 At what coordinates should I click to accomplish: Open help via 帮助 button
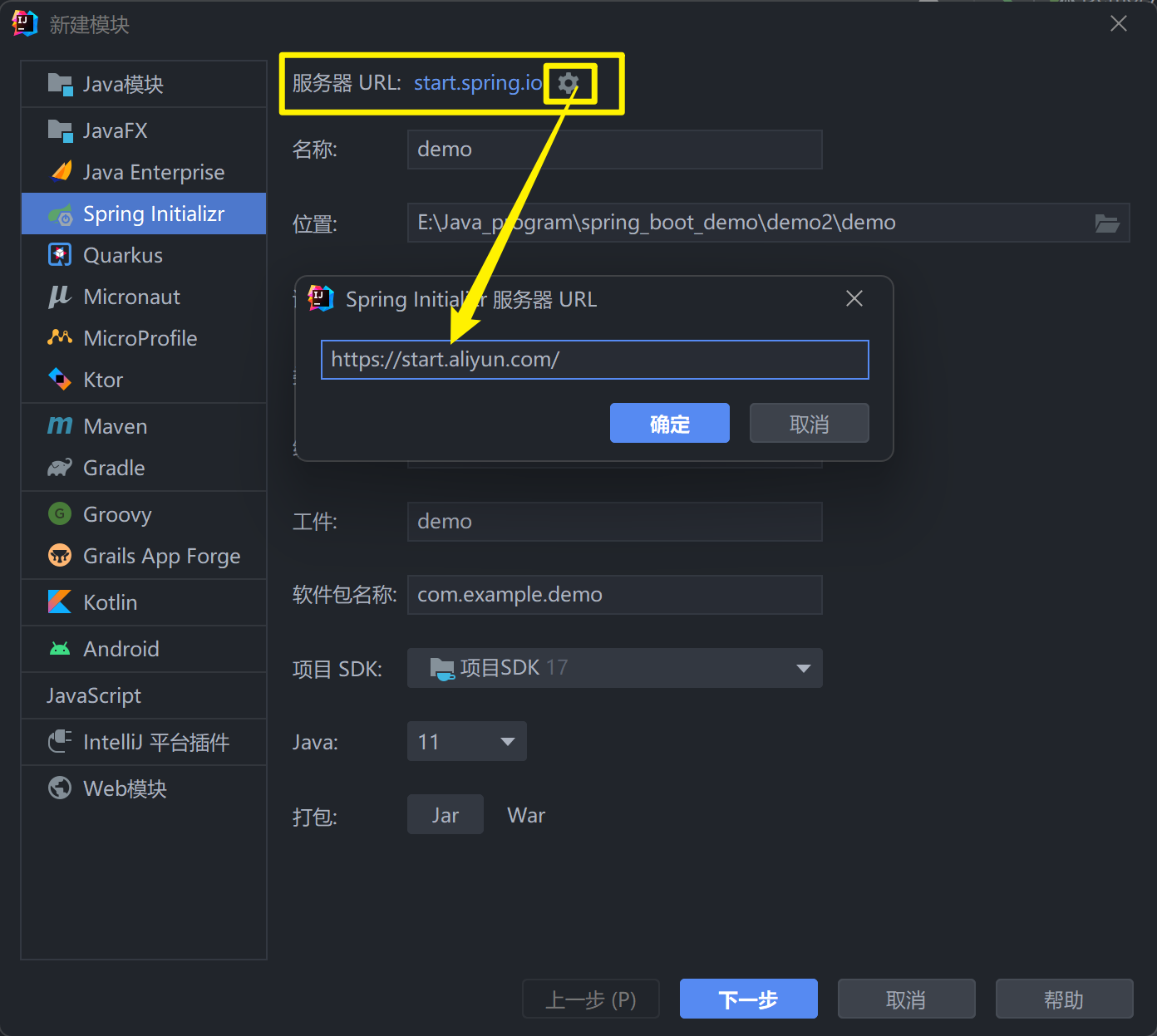1065,999
